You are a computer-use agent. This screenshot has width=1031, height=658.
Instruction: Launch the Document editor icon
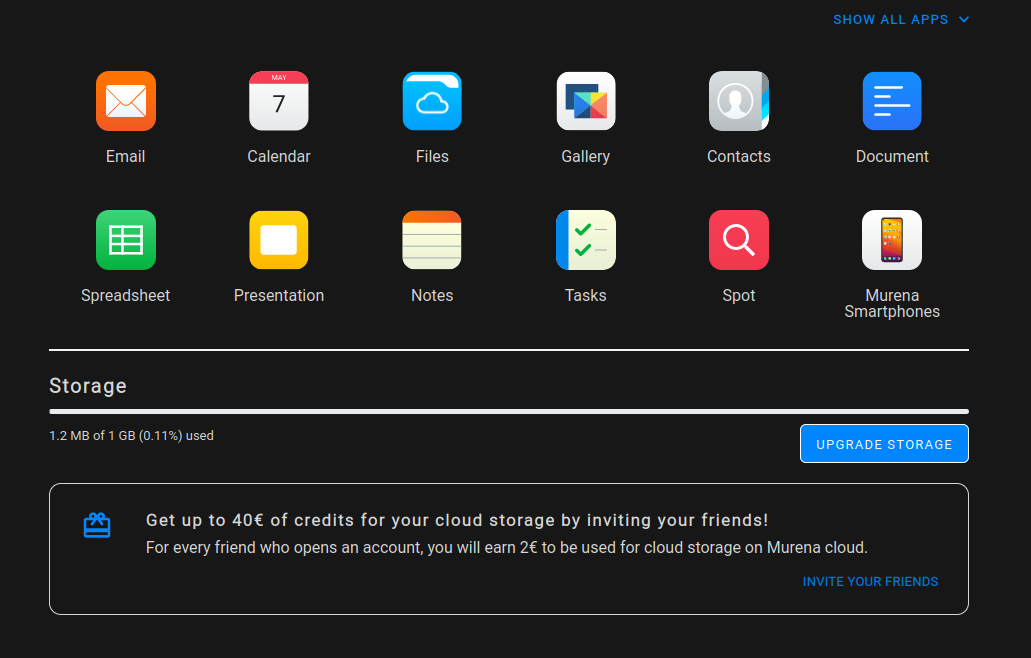[x=892, y=101]
